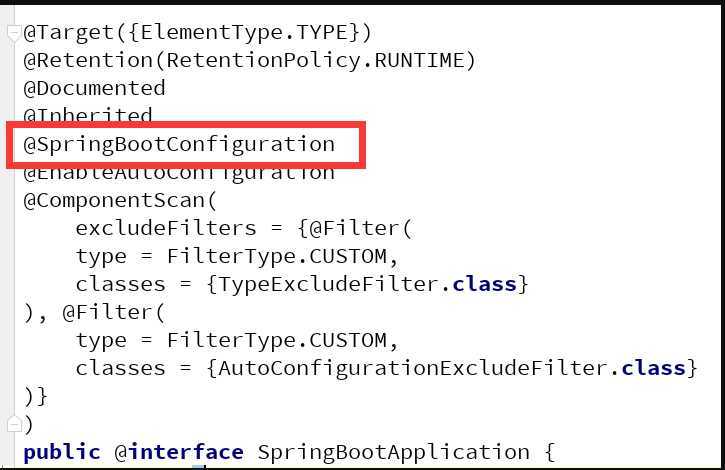Click the SpringBootApplication interface name
Viewport: 725px width, 470px height.
(x=393, y=453)
